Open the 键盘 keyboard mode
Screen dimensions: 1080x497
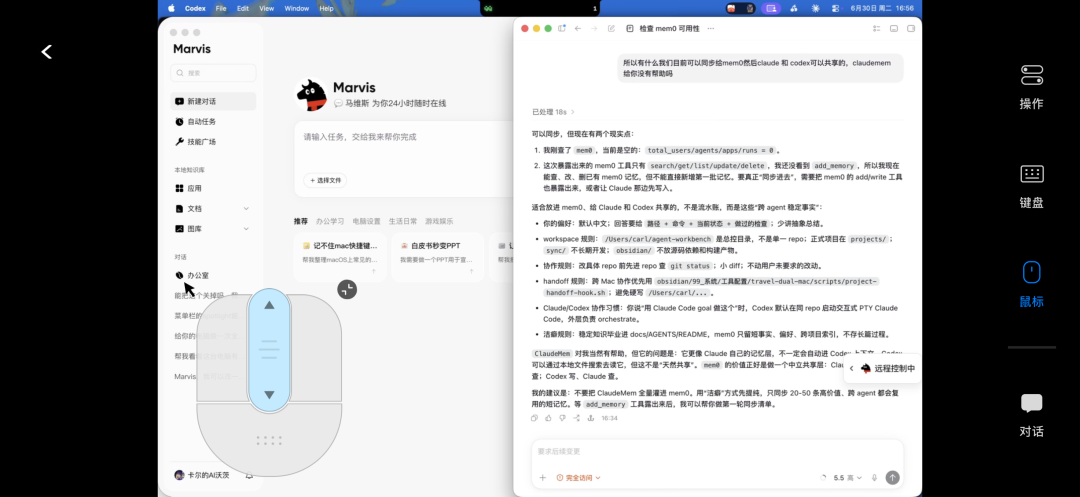pyautogui.click(x=1031, y=187)
